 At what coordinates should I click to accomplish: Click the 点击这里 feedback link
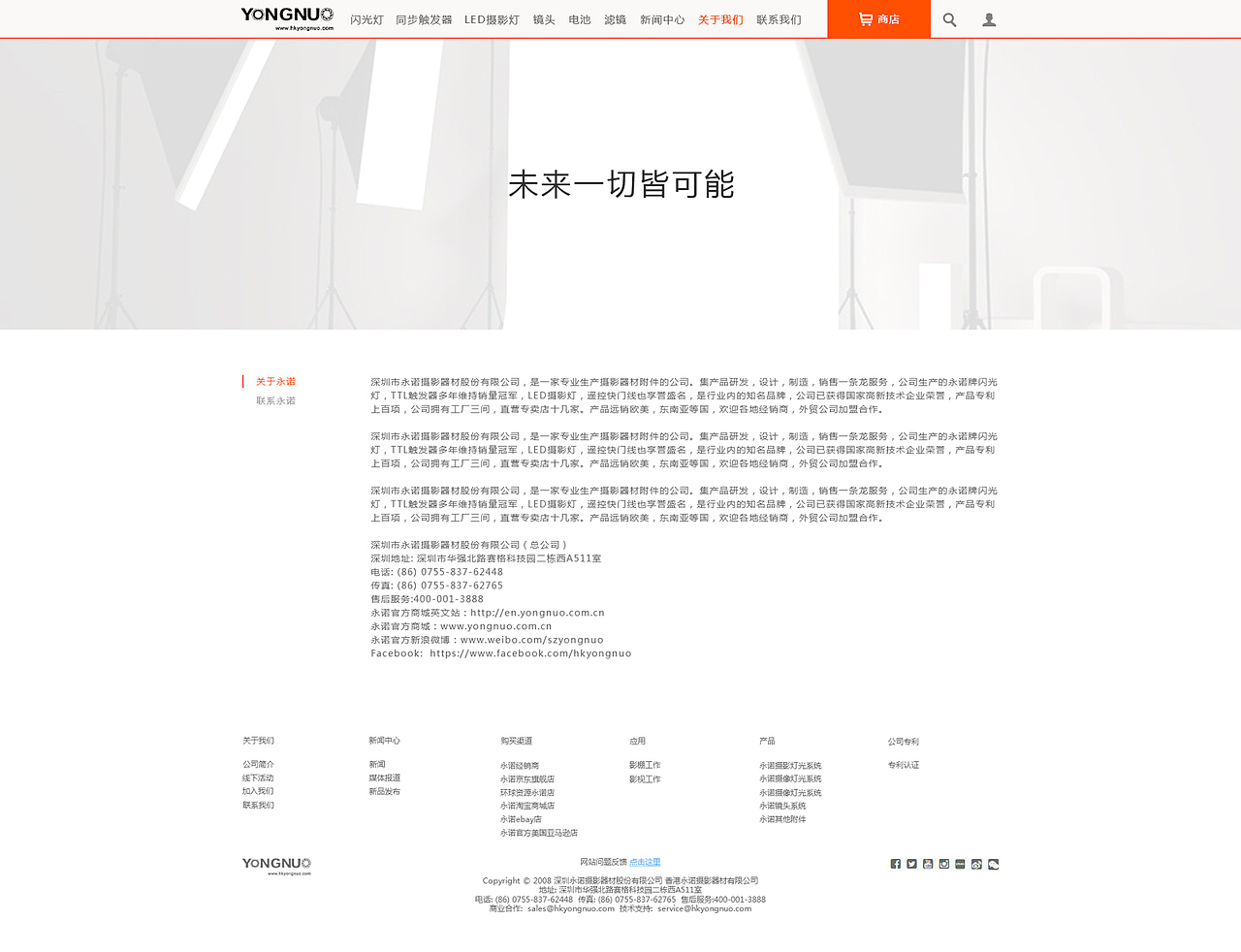click(x=644, y=861)
